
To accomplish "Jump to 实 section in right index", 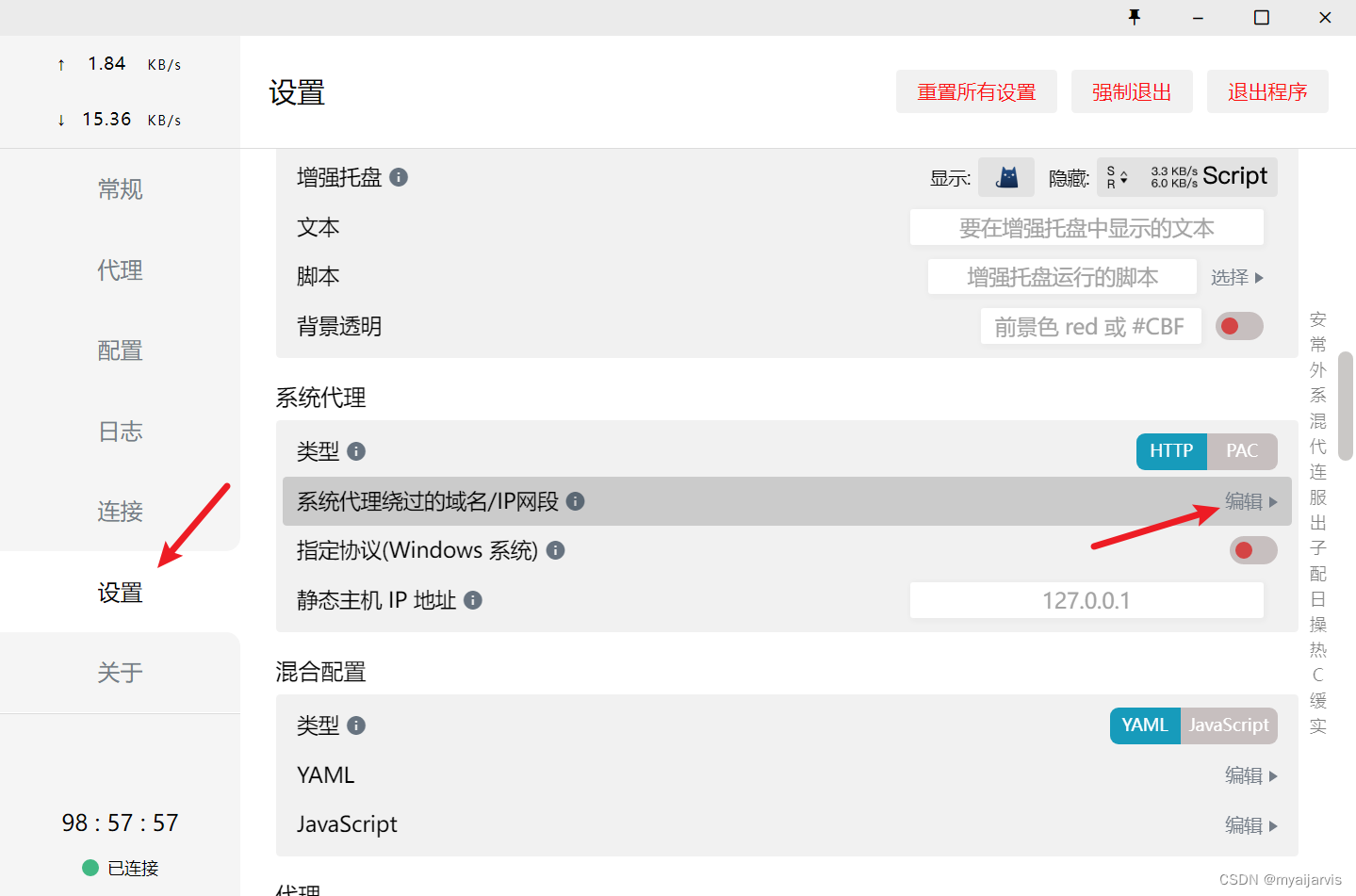I will coord(1317,726).
